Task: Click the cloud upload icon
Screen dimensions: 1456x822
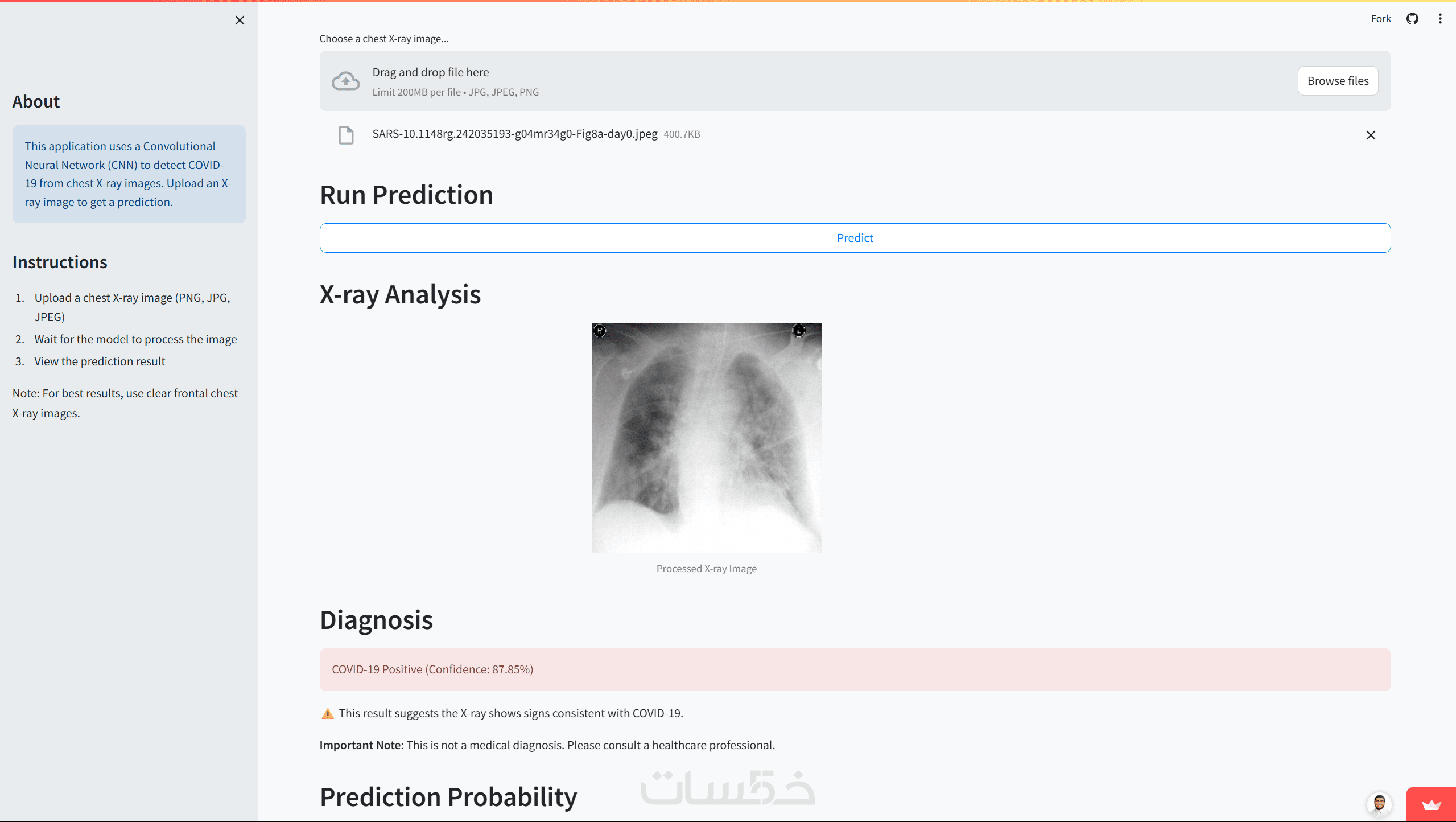Action: coord(345,81)
